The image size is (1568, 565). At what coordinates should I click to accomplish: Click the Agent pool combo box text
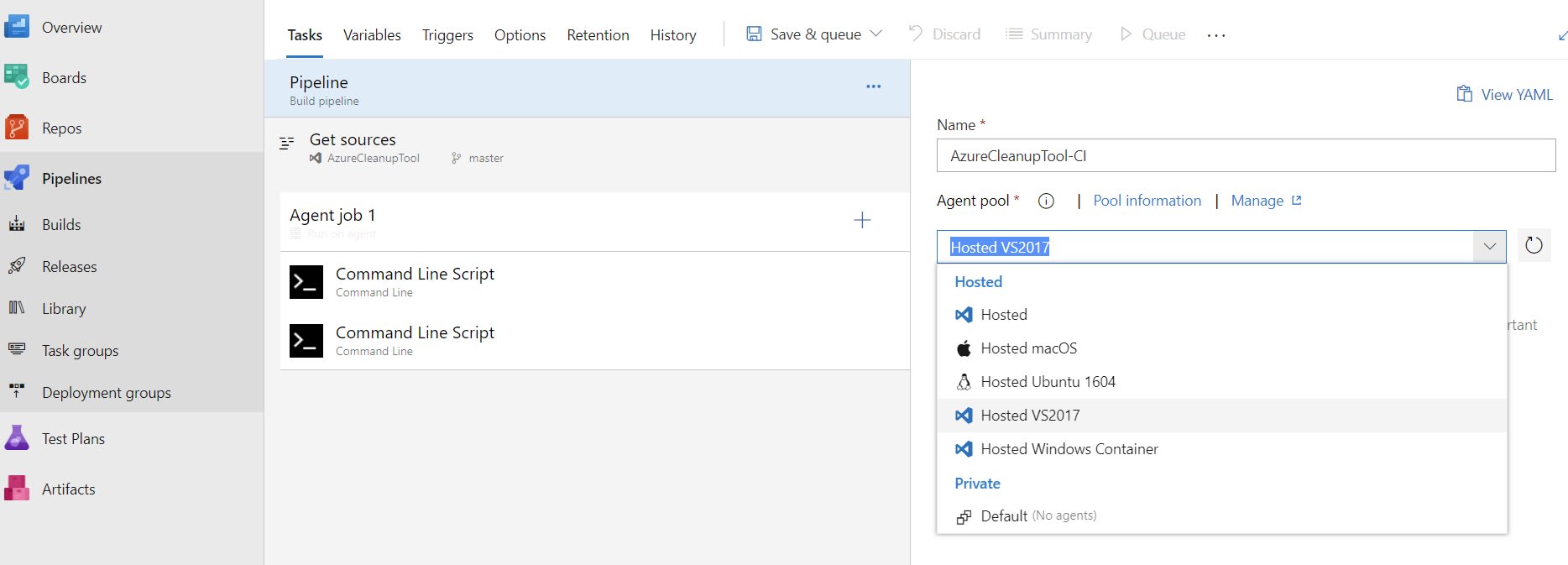(x=1000, y=247)
